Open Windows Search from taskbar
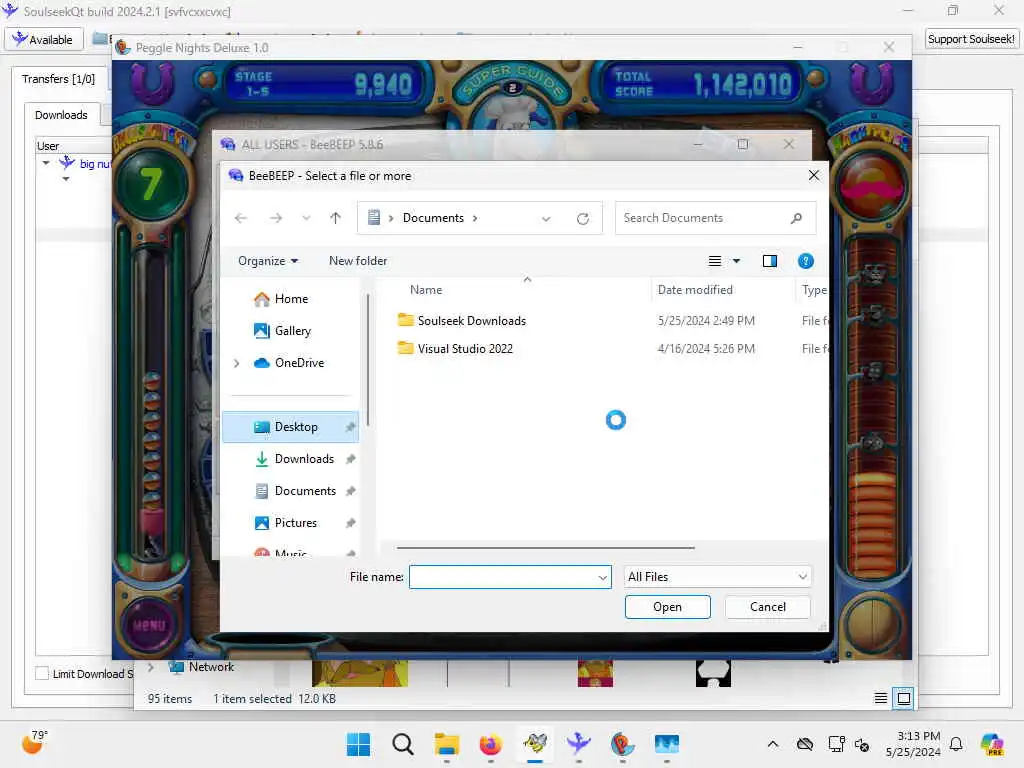1024x768 pixels. pos(402,744)
